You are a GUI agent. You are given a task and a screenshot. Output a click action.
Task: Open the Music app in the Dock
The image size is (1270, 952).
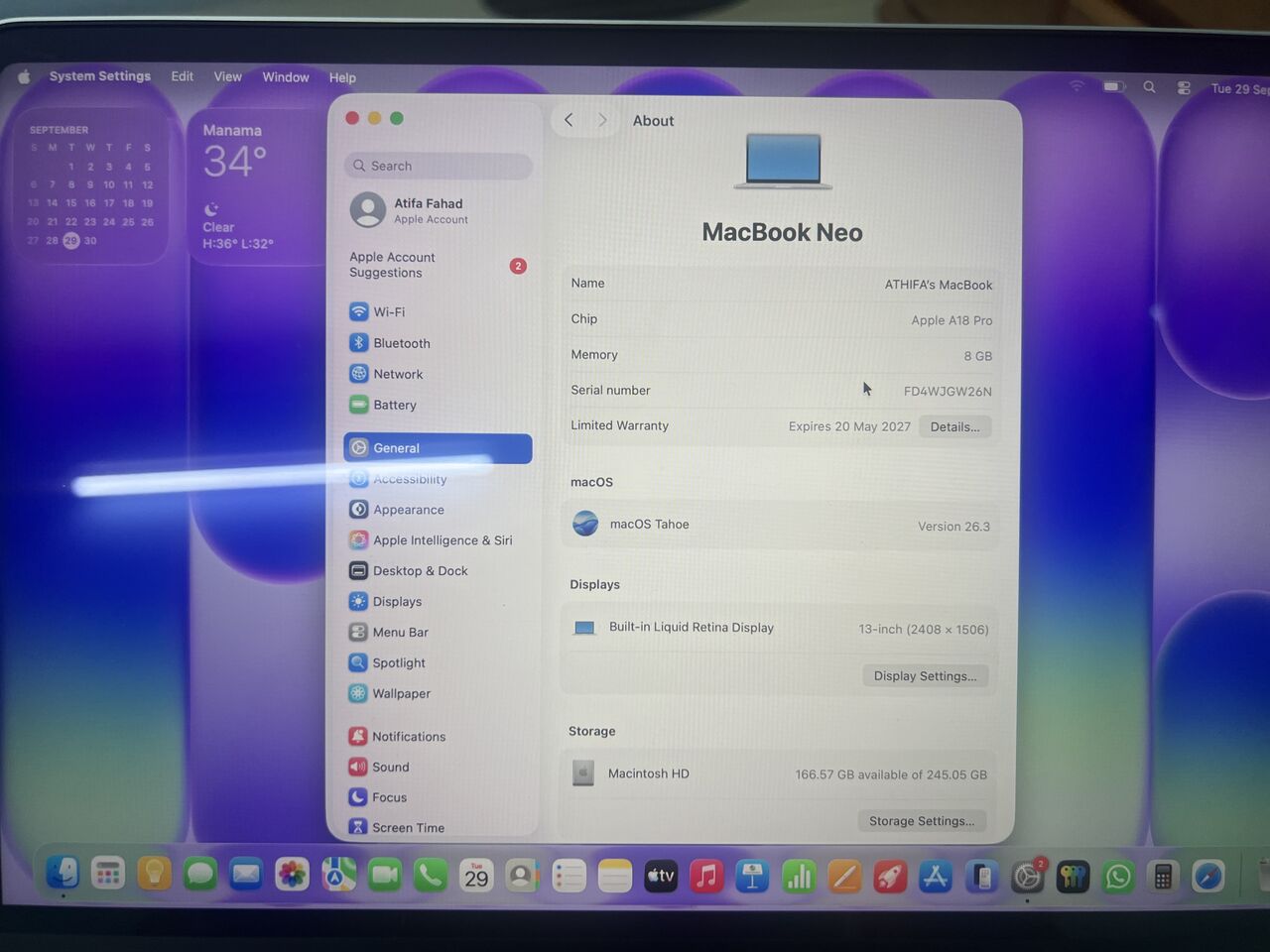(706, 876)
